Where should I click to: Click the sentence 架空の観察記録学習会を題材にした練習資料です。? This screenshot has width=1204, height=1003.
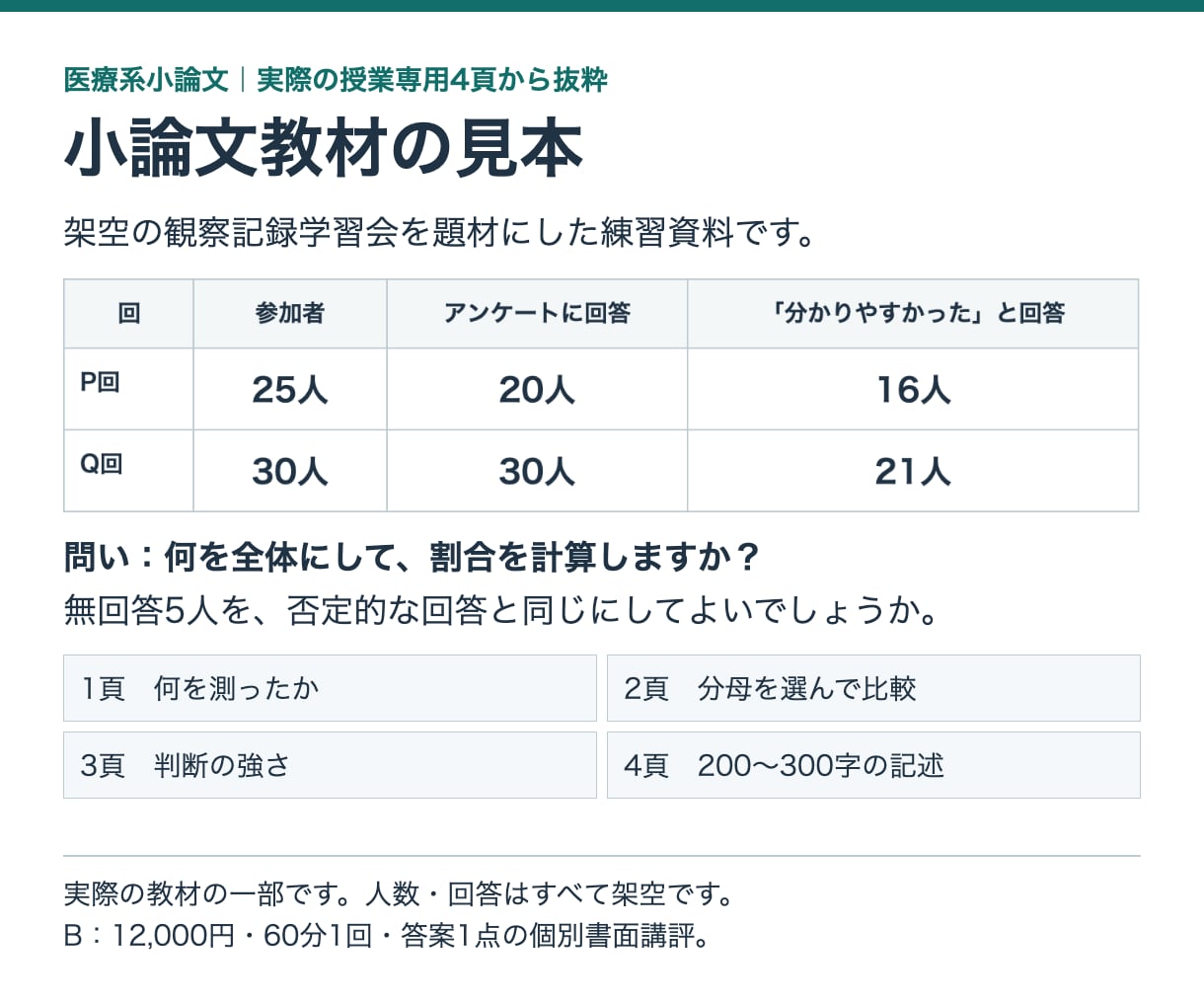(440, 233)
